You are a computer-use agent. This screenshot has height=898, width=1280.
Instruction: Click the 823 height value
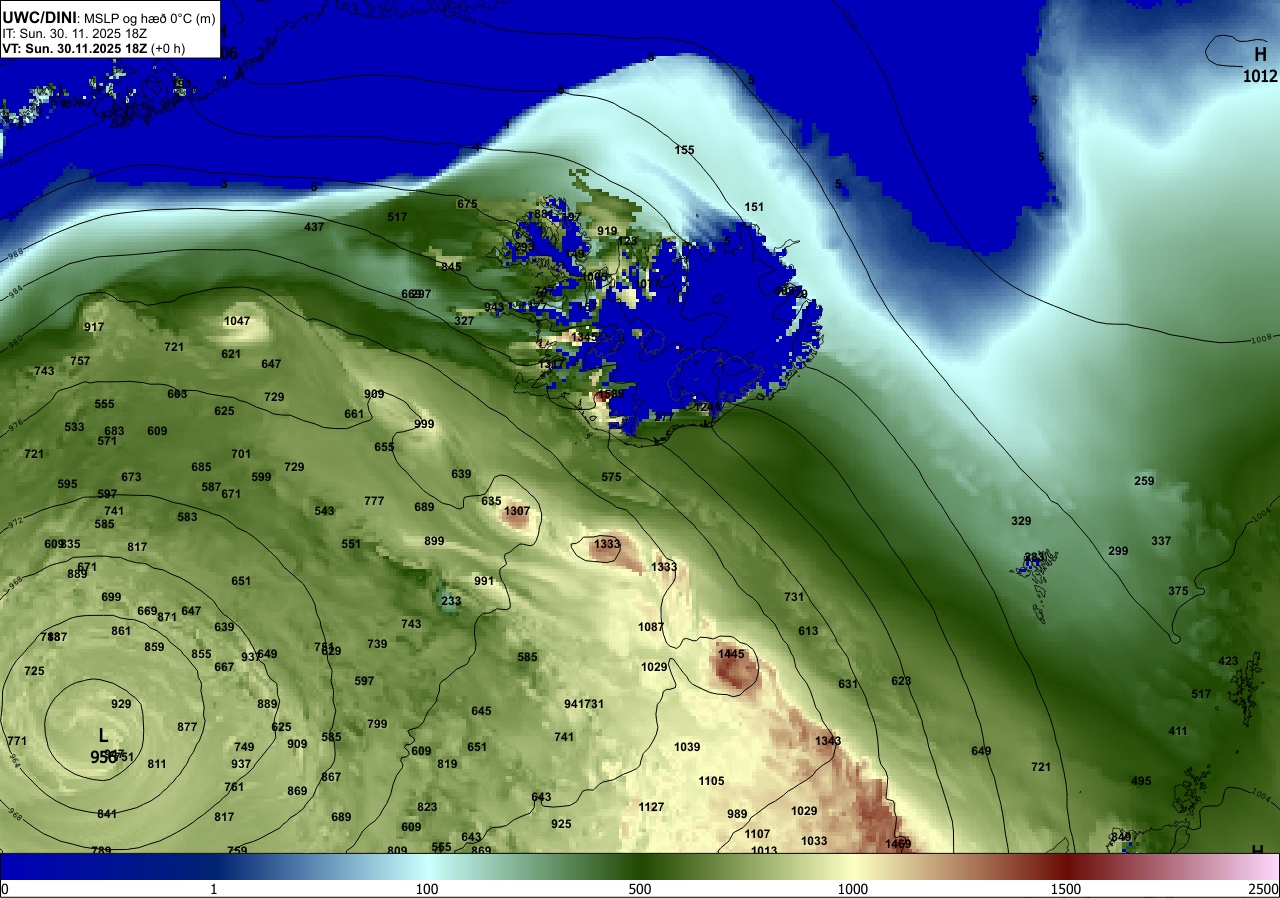click(x=427, y=807)
